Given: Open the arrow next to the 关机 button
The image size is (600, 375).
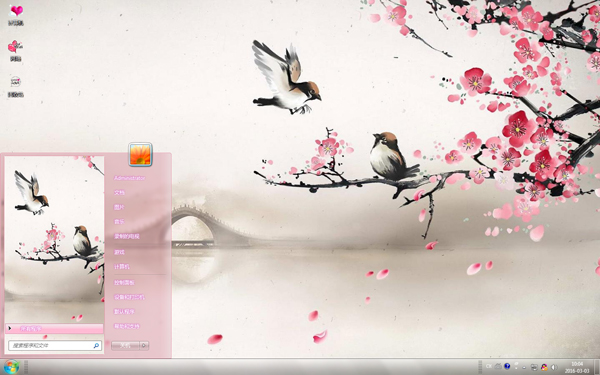Looking at the screenshot, I should [x=144, y=346].
